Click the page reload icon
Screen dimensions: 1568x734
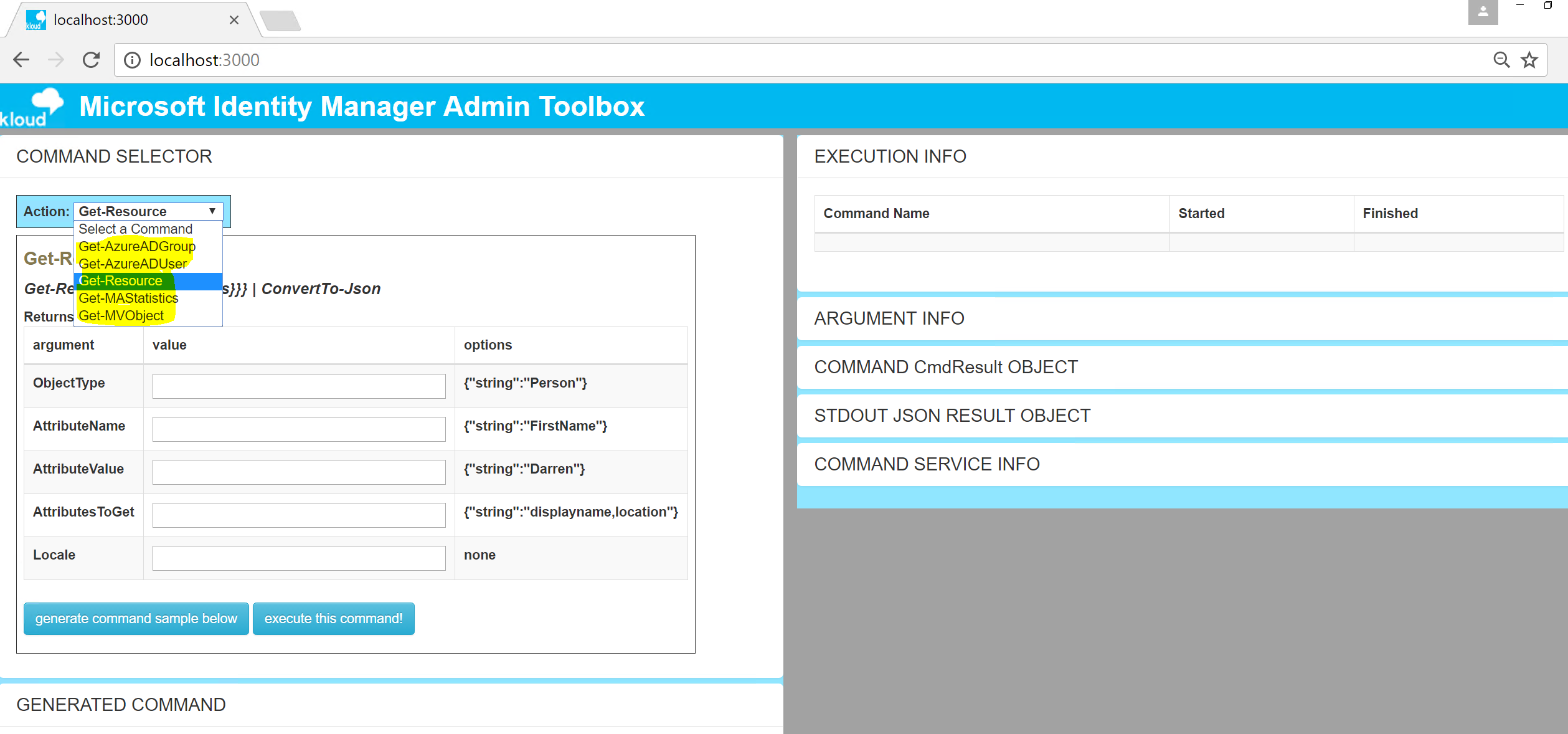click(x=92, y=60)
